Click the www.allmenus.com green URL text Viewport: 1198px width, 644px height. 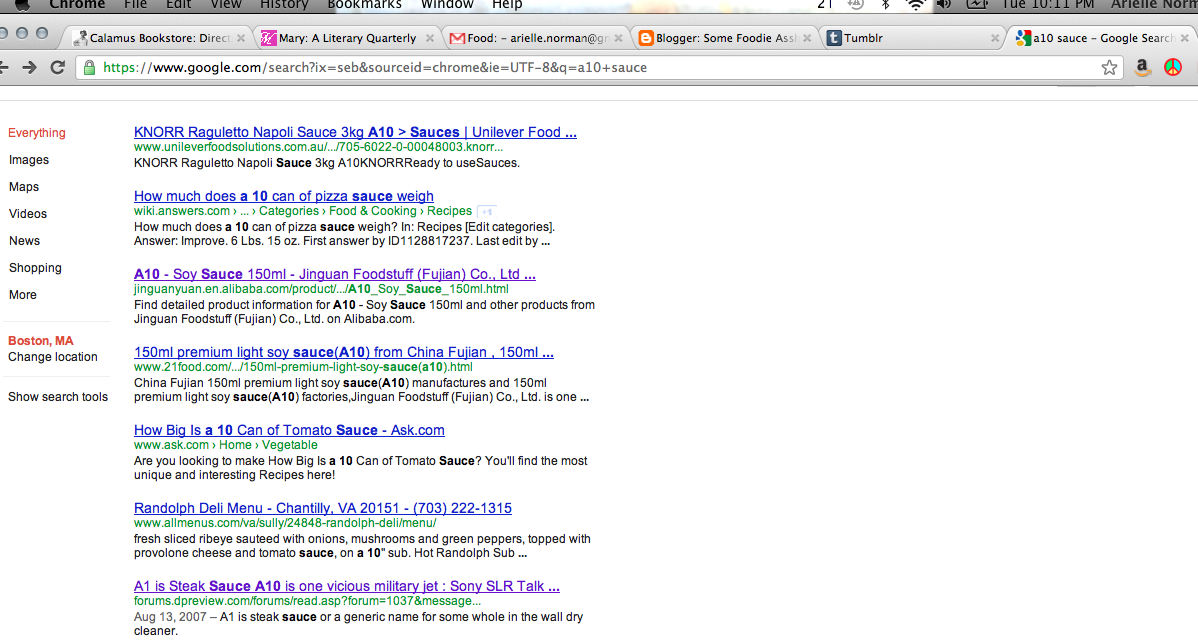[285, 523]
